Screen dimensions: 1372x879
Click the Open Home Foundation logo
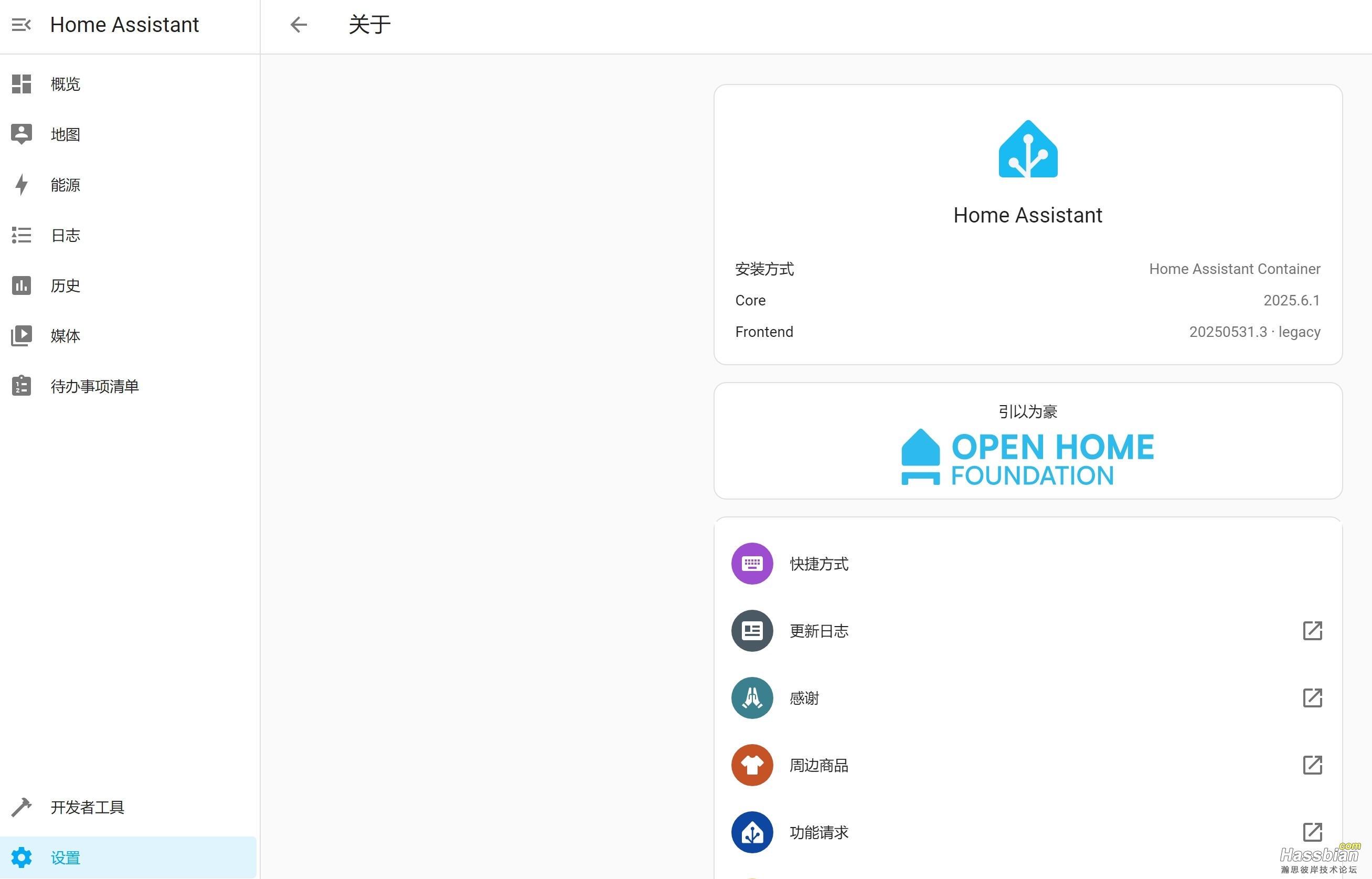point(1028,457)
